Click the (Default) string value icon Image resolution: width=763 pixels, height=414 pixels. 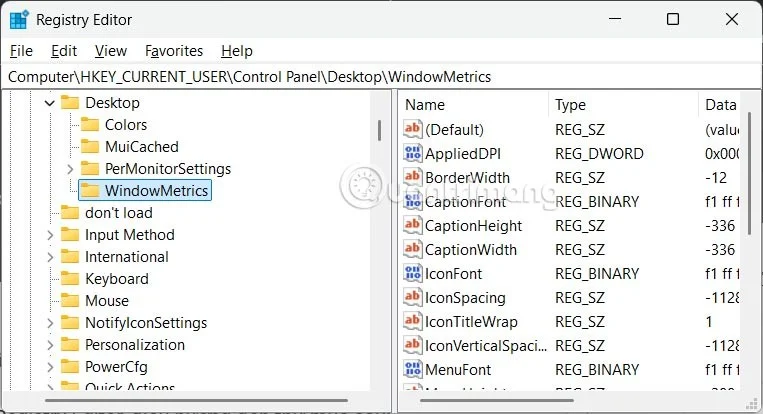tap(413, 129)
